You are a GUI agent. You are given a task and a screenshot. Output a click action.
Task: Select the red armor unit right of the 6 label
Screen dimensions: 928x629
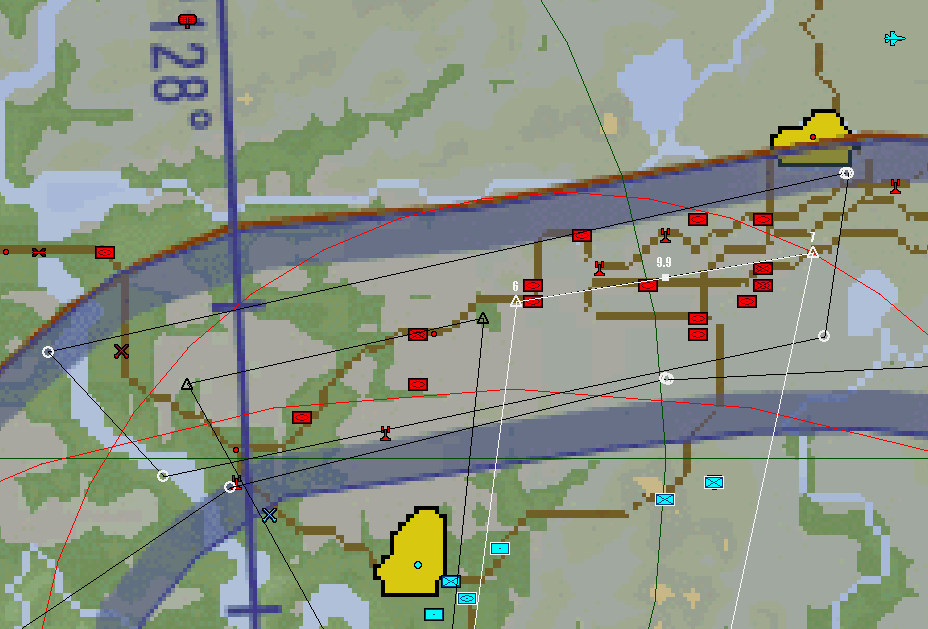coord(533,286)
